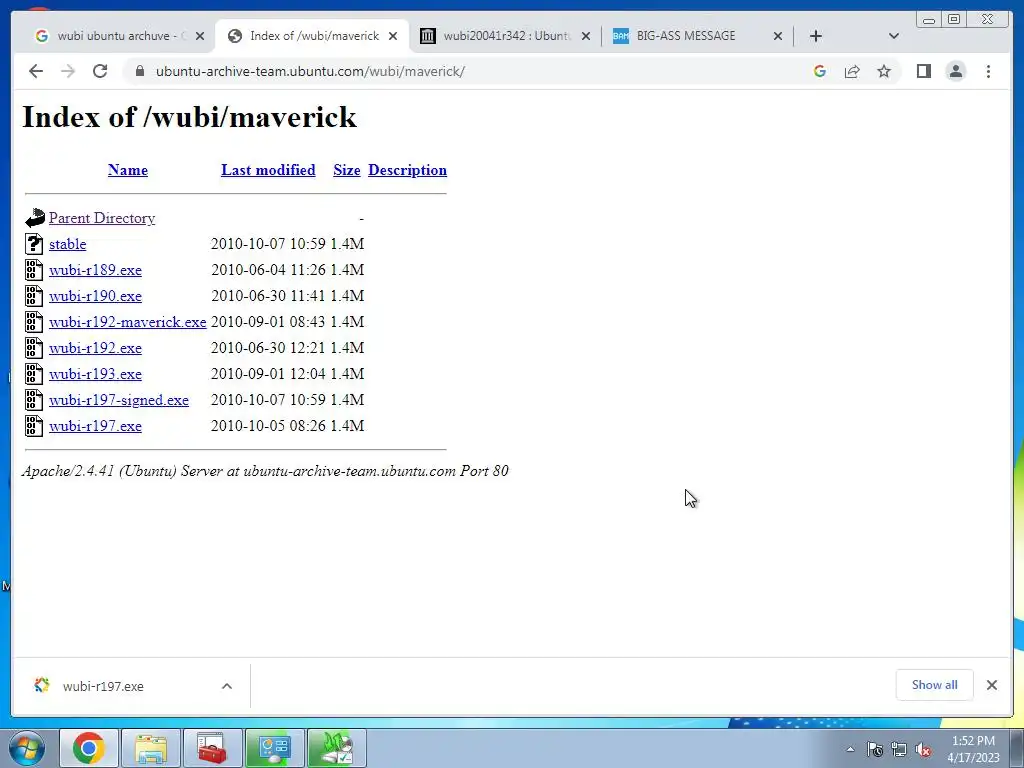Download wubi-r197-signed.exe

(x=119, y=400)
